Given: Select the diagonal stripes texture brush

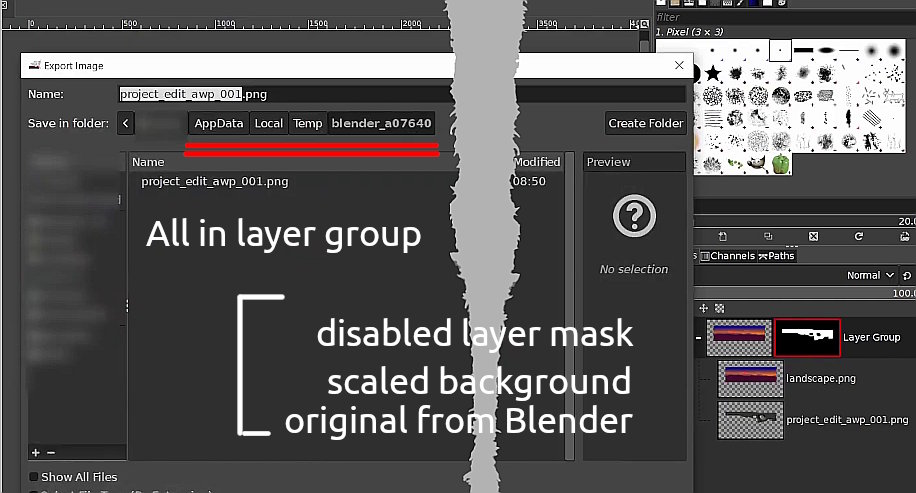Looking at the screenshot, I should [872, 119].
